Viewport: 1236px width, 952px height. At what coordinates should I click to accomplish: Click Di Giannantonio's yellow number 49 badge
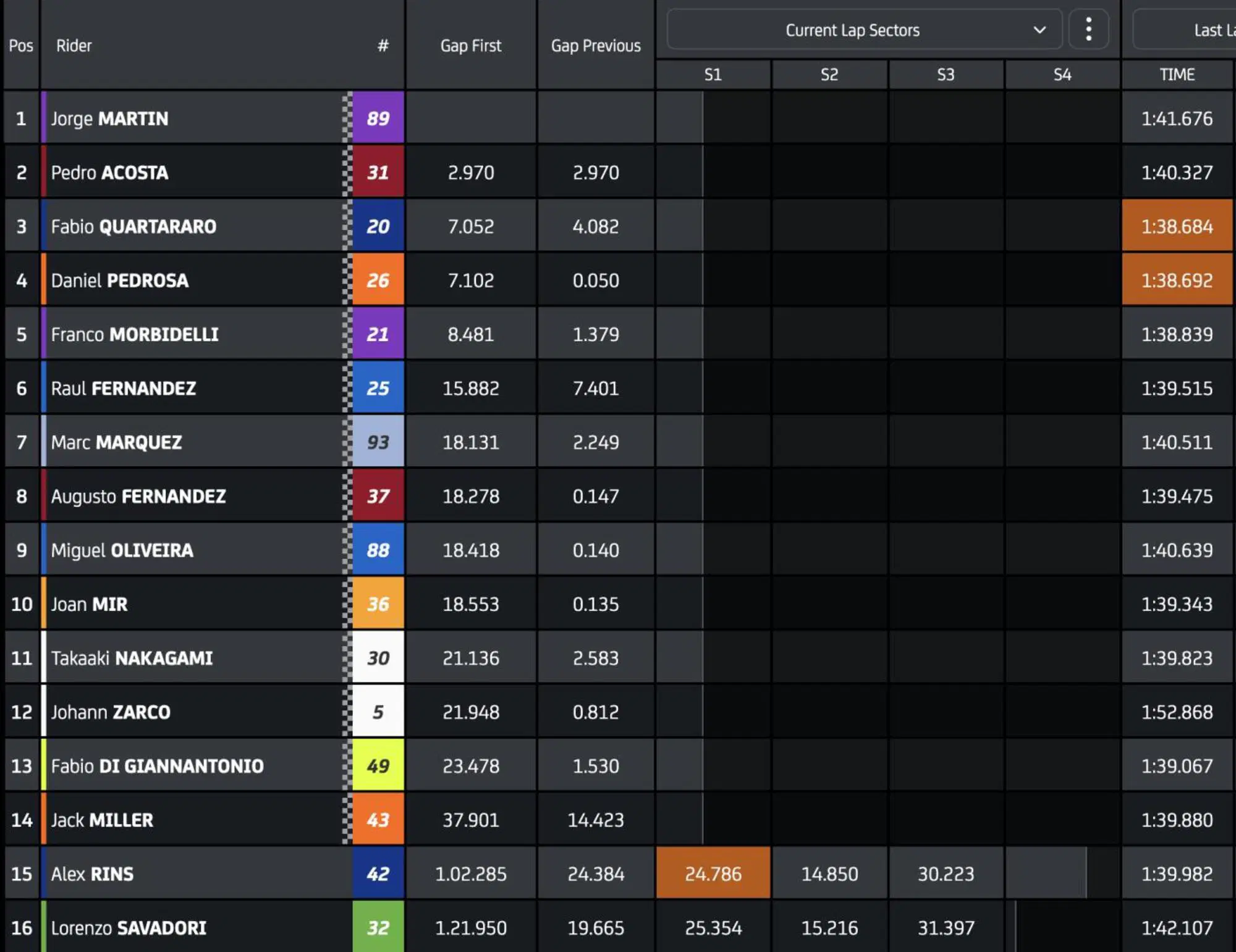[x=378, y=766]
